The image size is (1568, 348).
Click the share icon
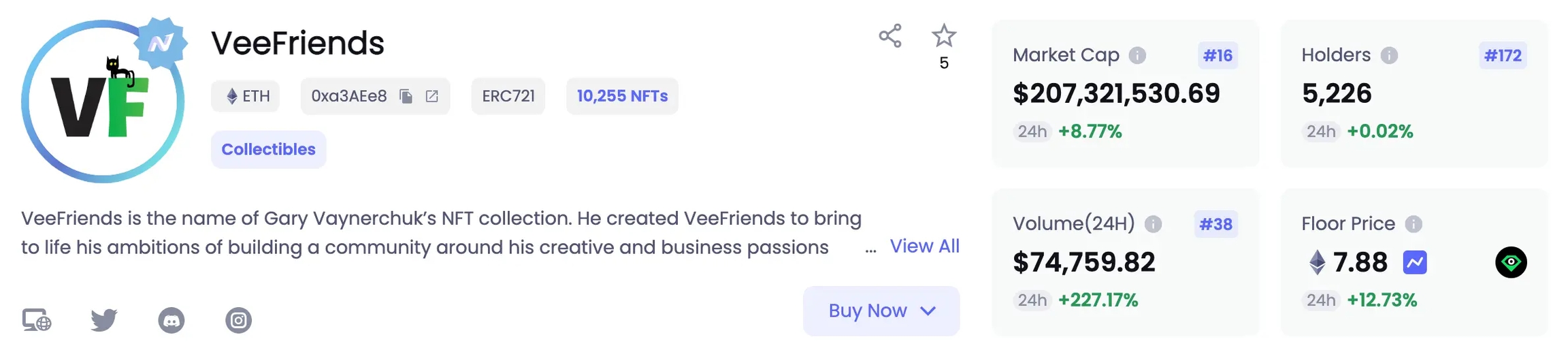pos(889,36)
